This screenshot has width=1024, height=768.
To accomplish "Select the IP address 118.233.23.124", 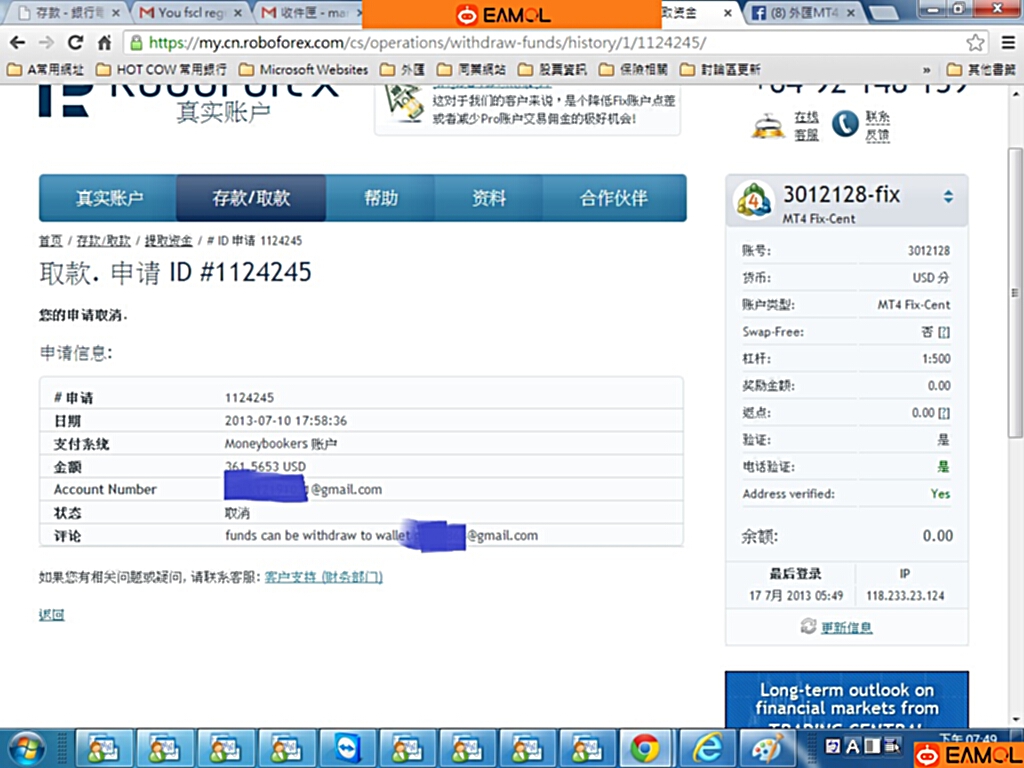I will pyautogui.click(x=905, y=596).
